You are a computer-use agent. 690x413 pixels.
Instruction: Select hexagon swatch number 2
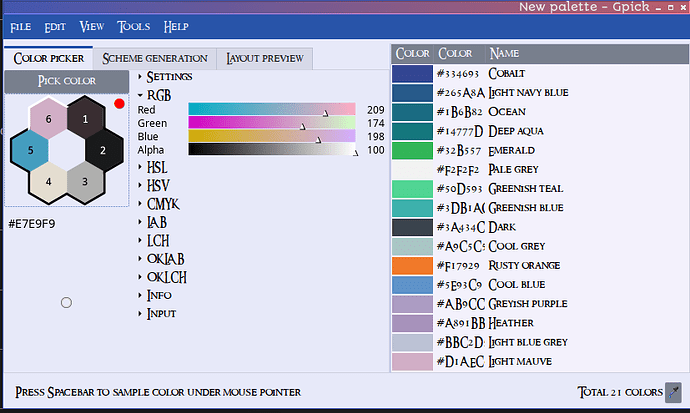(x=103, y=151)
